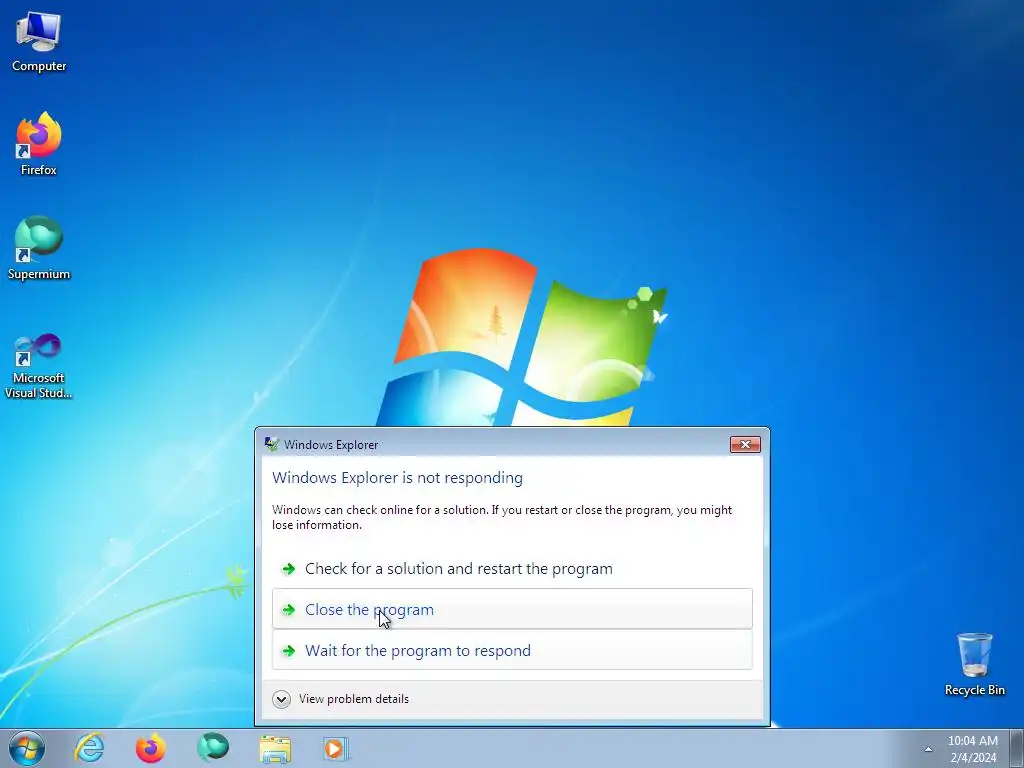Image resolution: width=1024 pixels, height=768 pixels.
Task: Choose Check for a solution and restart the program
Action: point(512,568)
